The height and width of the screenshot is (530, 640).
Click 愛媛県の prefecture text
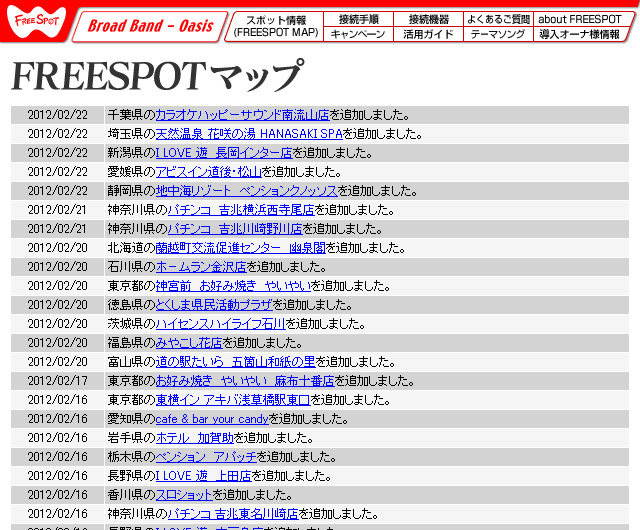[131, 172]
